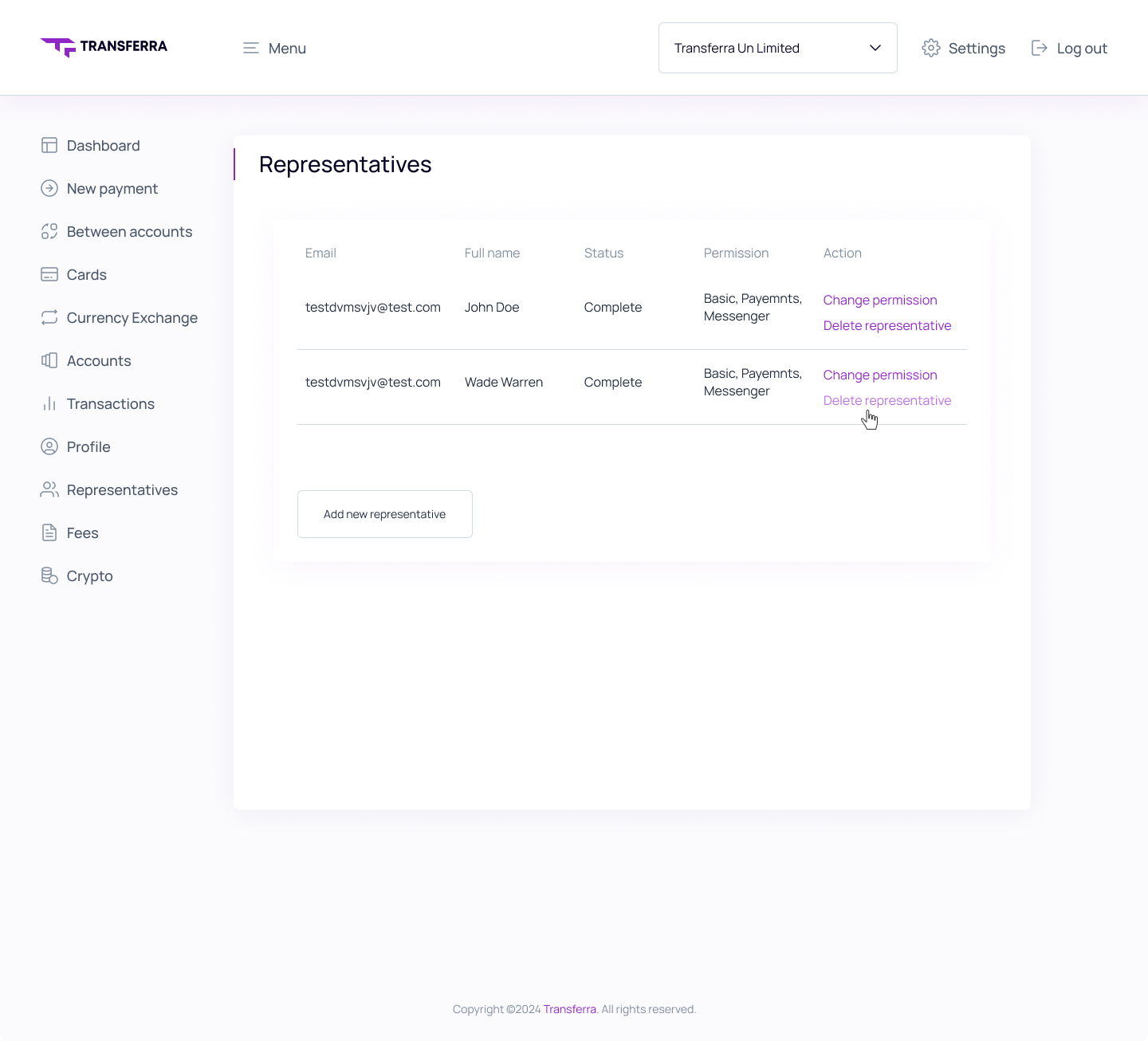Open the Fees sidebar item
Image resolution: width=1148 pixels, height=1041 pixels.
pos(82,532)
